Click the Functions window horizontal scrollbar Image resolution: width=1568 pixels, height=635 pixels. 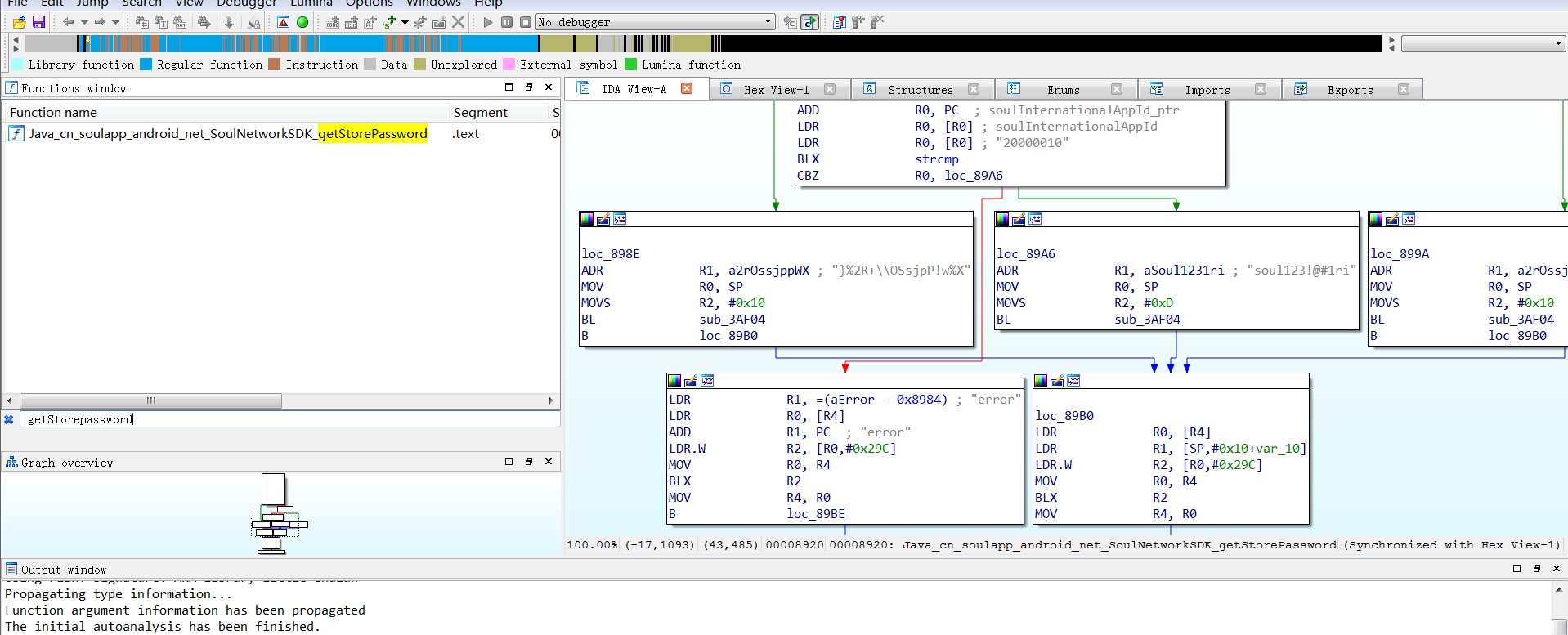[150, 400]
